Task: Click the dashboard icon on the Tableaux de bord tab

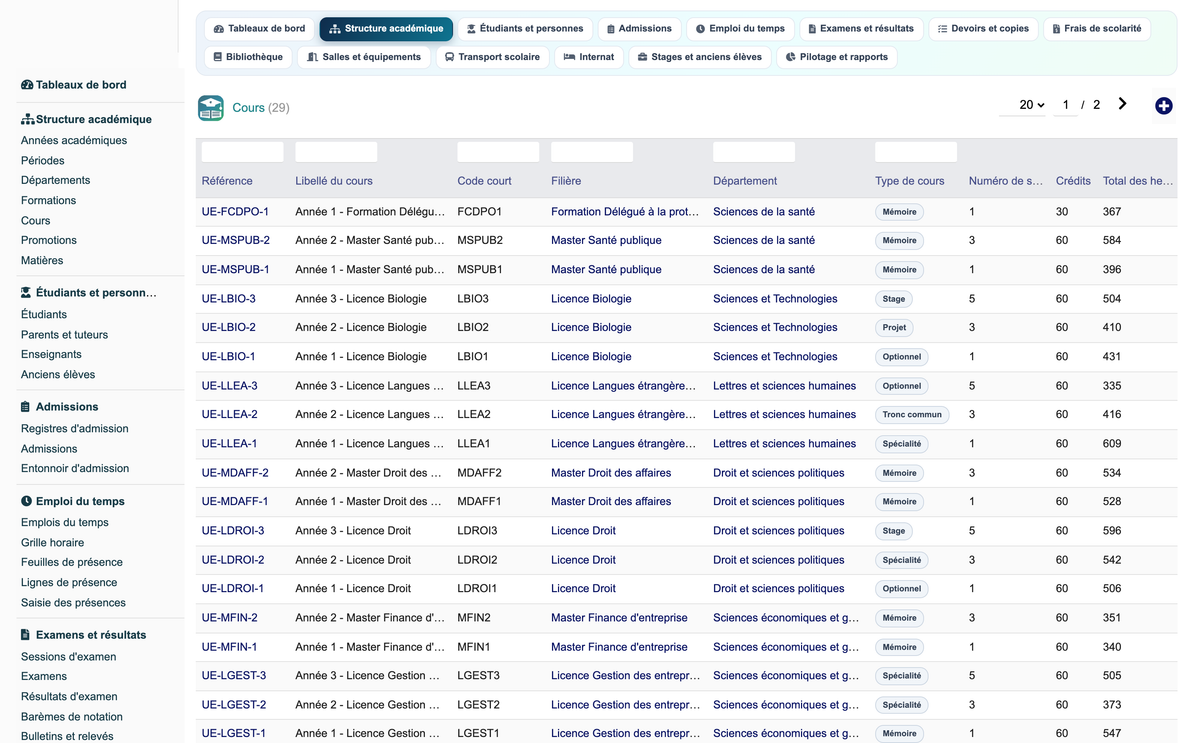Action: pyautogui.click(x=219, y=29)
